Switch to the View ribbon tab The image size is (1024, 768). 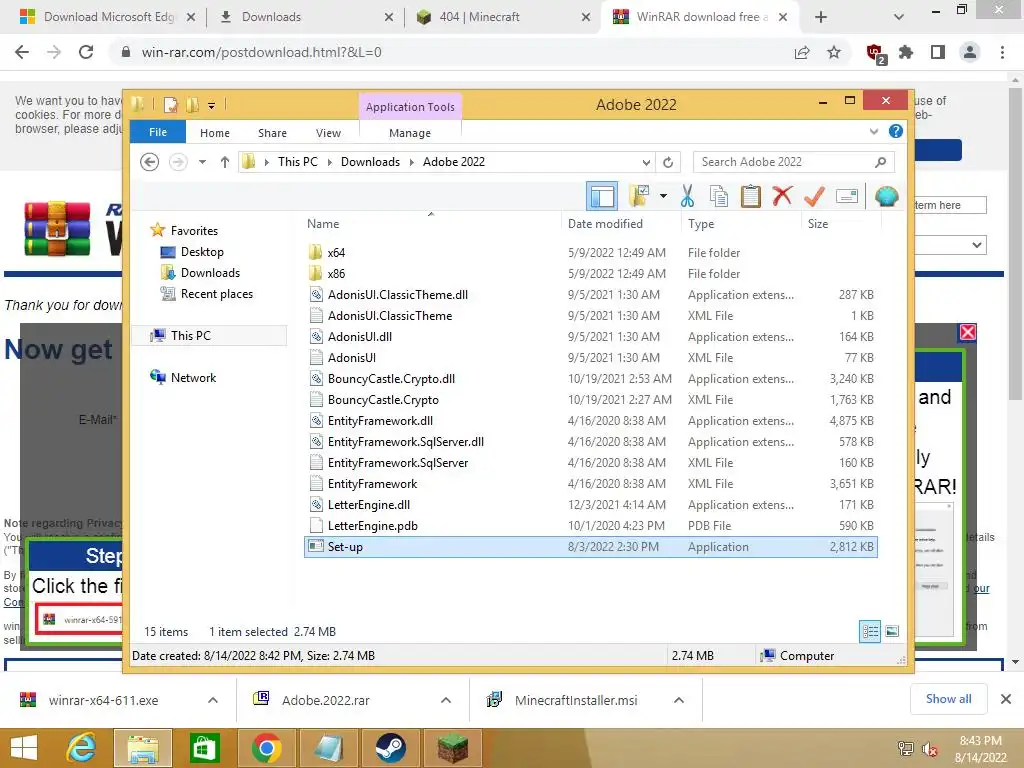tap(328, 133)
